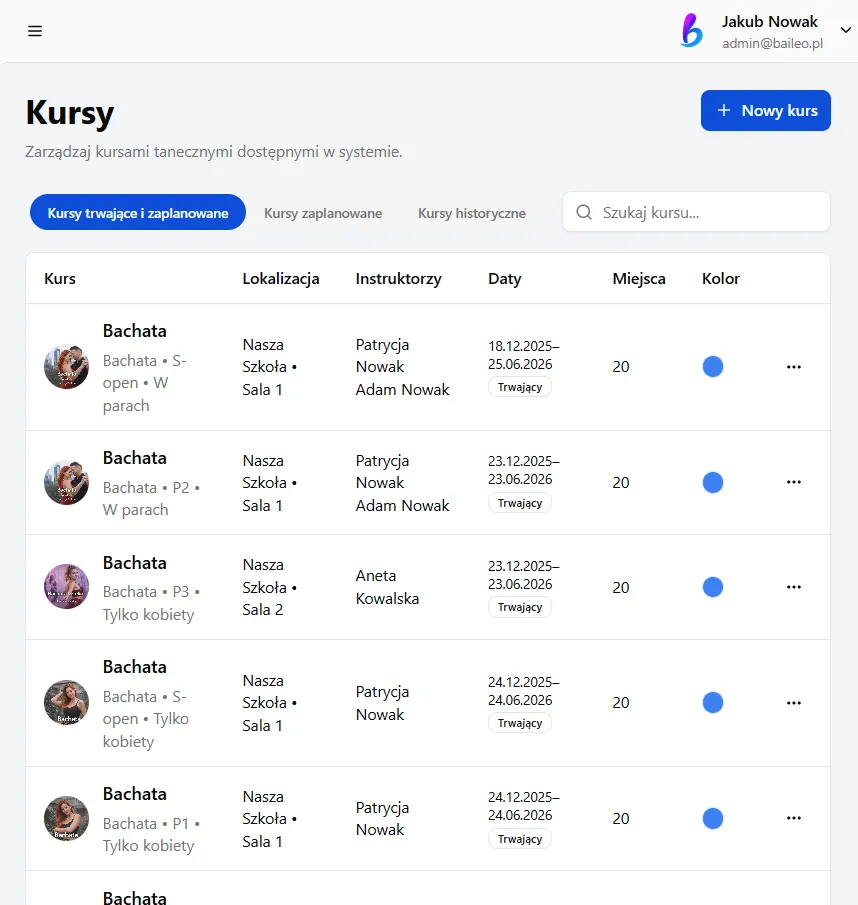Click the Kurs column header

[60, 279]
